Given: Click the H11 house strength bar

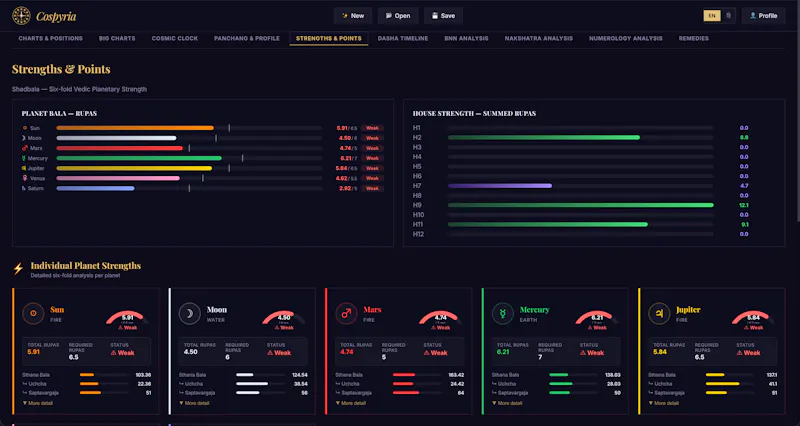Looking at the screenshot, I should pos(548,224).
